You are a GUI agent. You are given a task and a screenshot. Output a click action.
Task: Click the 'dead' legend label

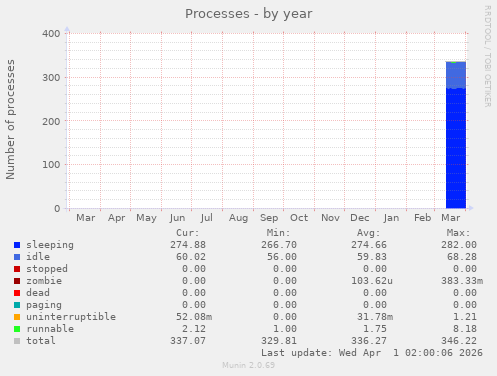click(x=38, y=293)
